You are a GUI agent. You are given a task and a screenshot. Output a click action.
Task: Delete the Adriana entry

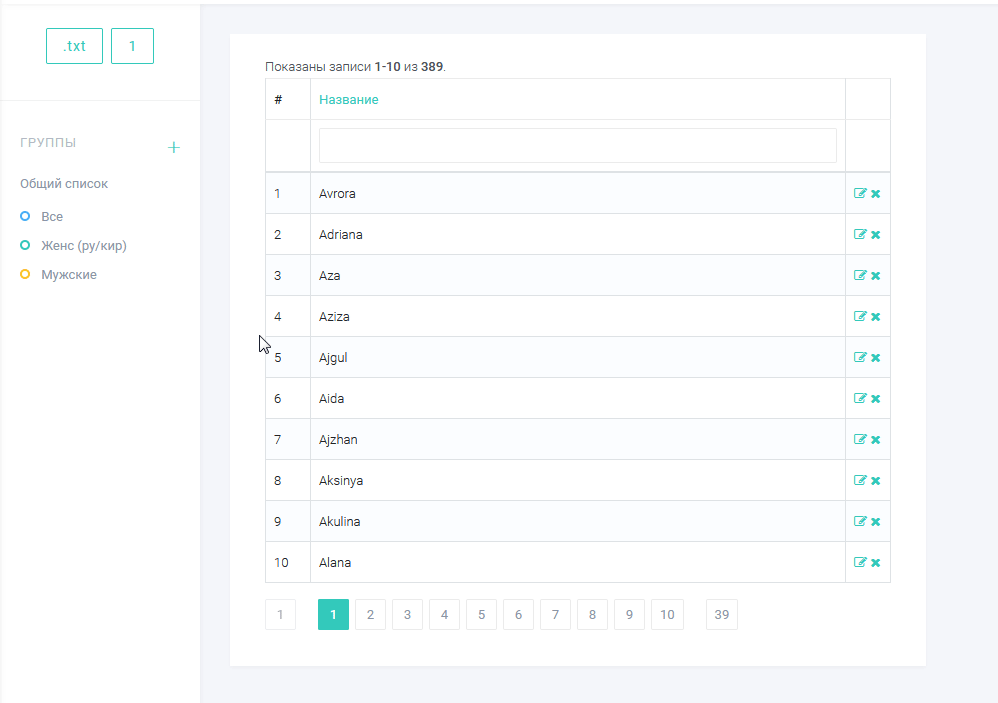coord(876,235)
